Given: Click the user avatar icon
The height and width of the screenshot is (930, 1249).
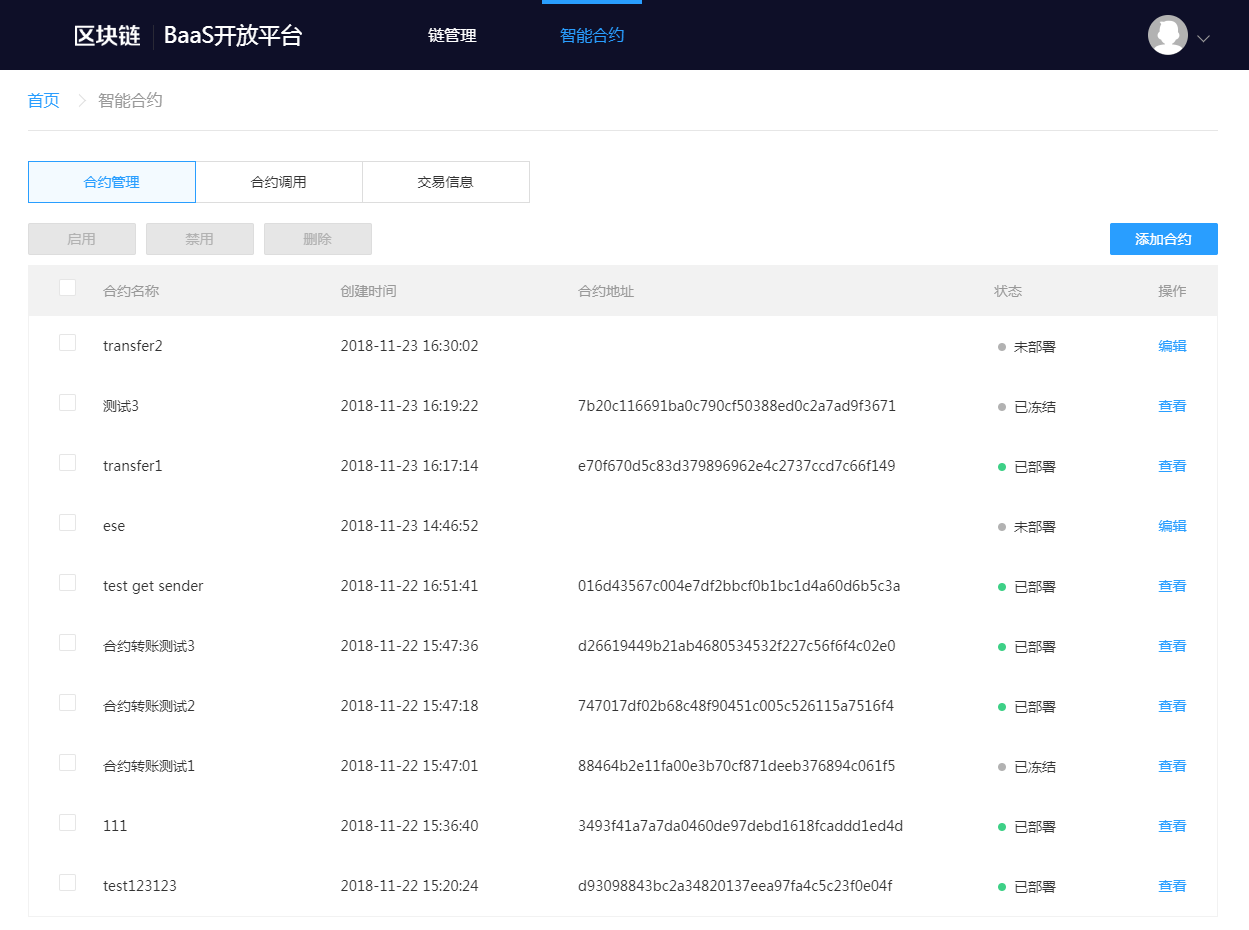Looking at the screenshot, I should coord(1167,36).
